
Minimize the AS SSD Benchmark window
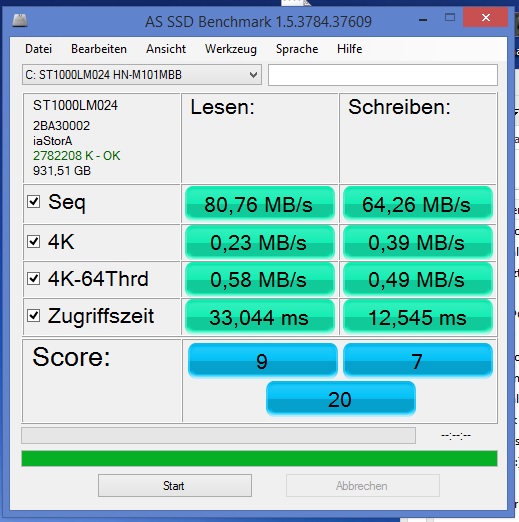click(x=423, y=19)
